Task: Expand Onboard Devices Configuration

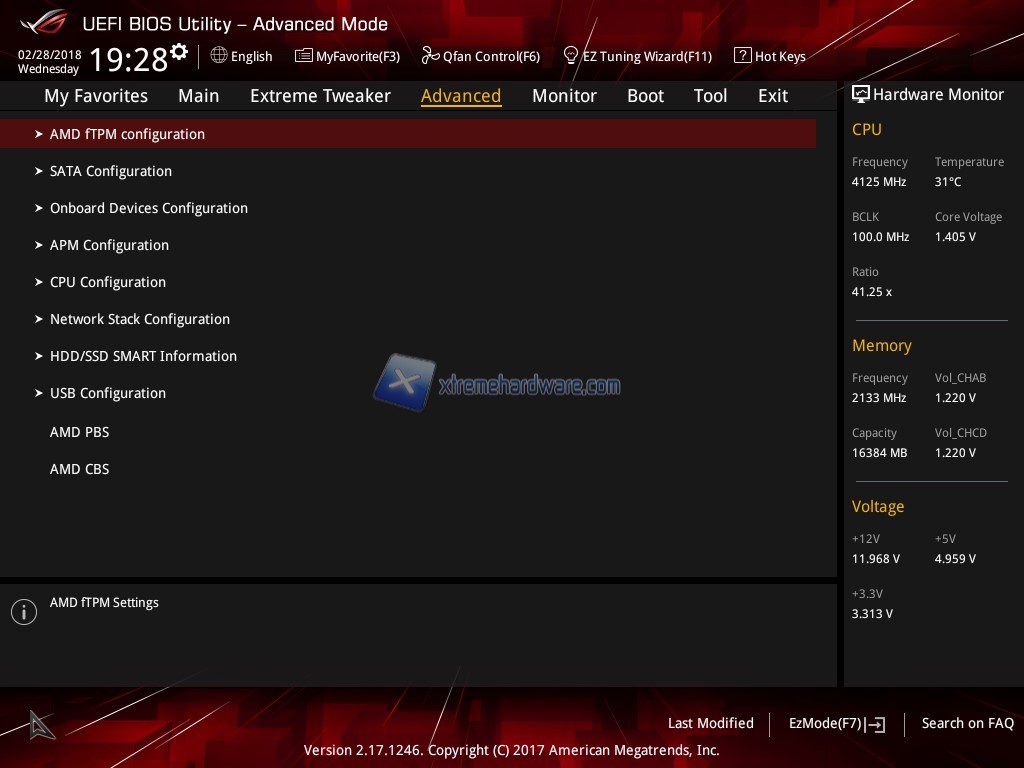Action: point(148,208)
